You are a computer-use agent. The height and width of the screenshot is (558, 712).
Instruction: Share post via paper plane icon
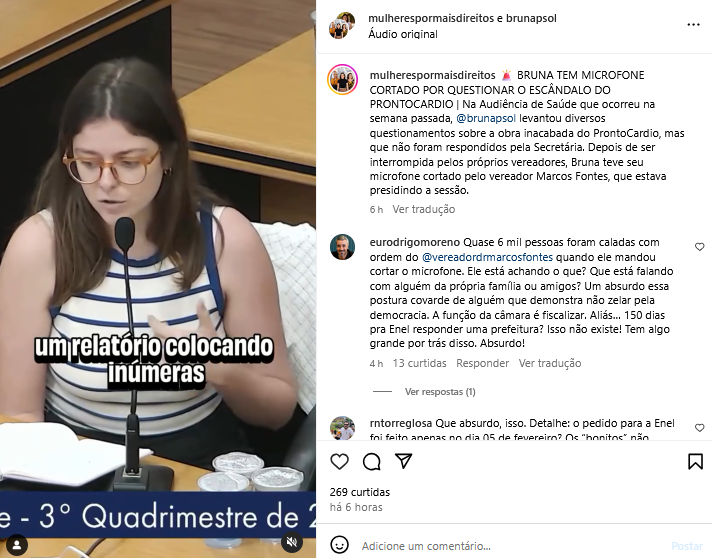point(403,461)
